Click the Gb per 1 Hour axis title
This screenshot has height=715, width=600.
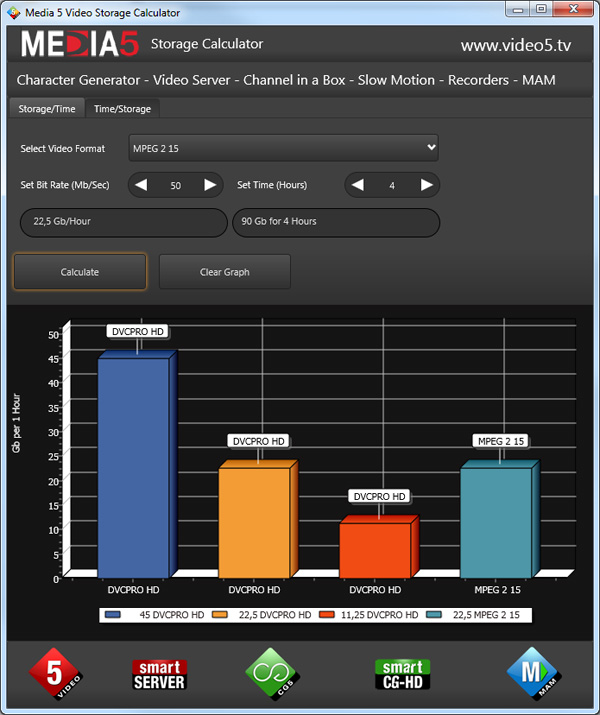coord(16,423)
